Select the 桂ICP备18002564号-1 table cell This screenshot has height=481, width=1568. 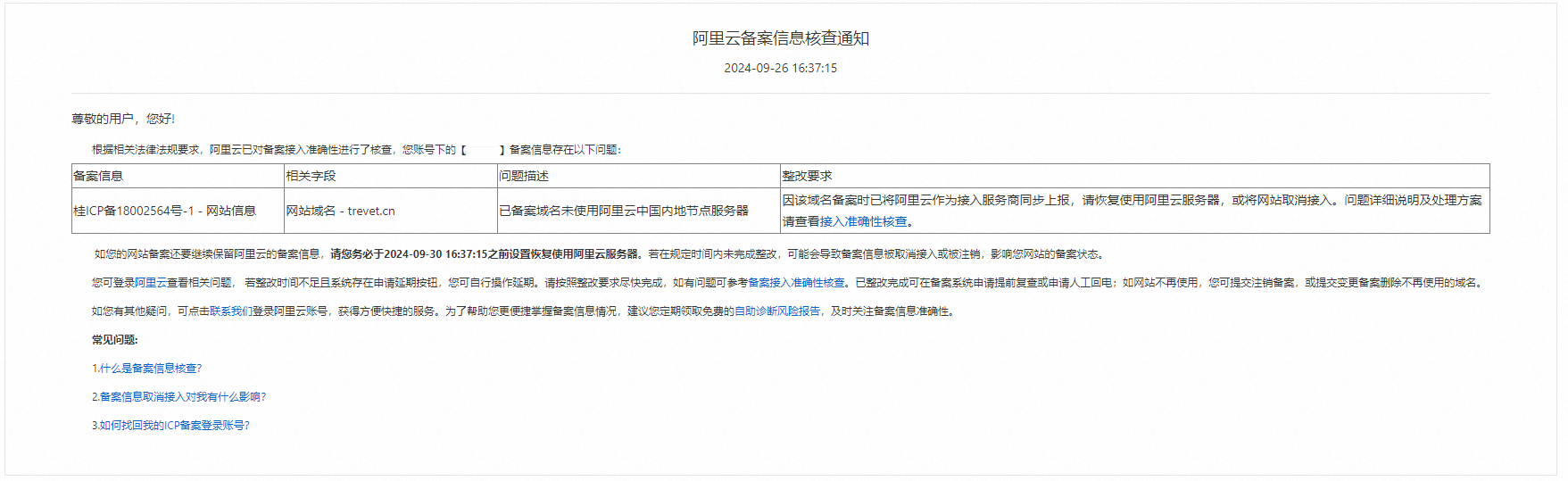pos(164,211)
